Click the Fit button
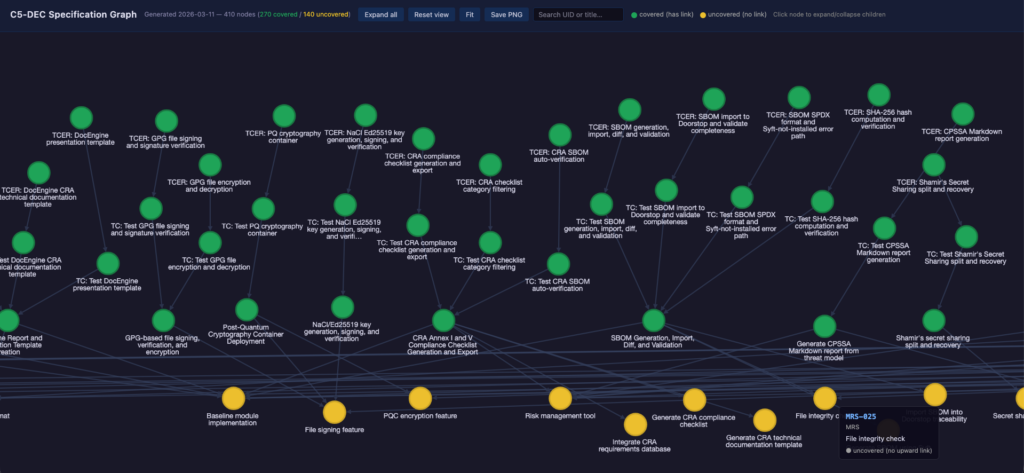 point(469,15)
